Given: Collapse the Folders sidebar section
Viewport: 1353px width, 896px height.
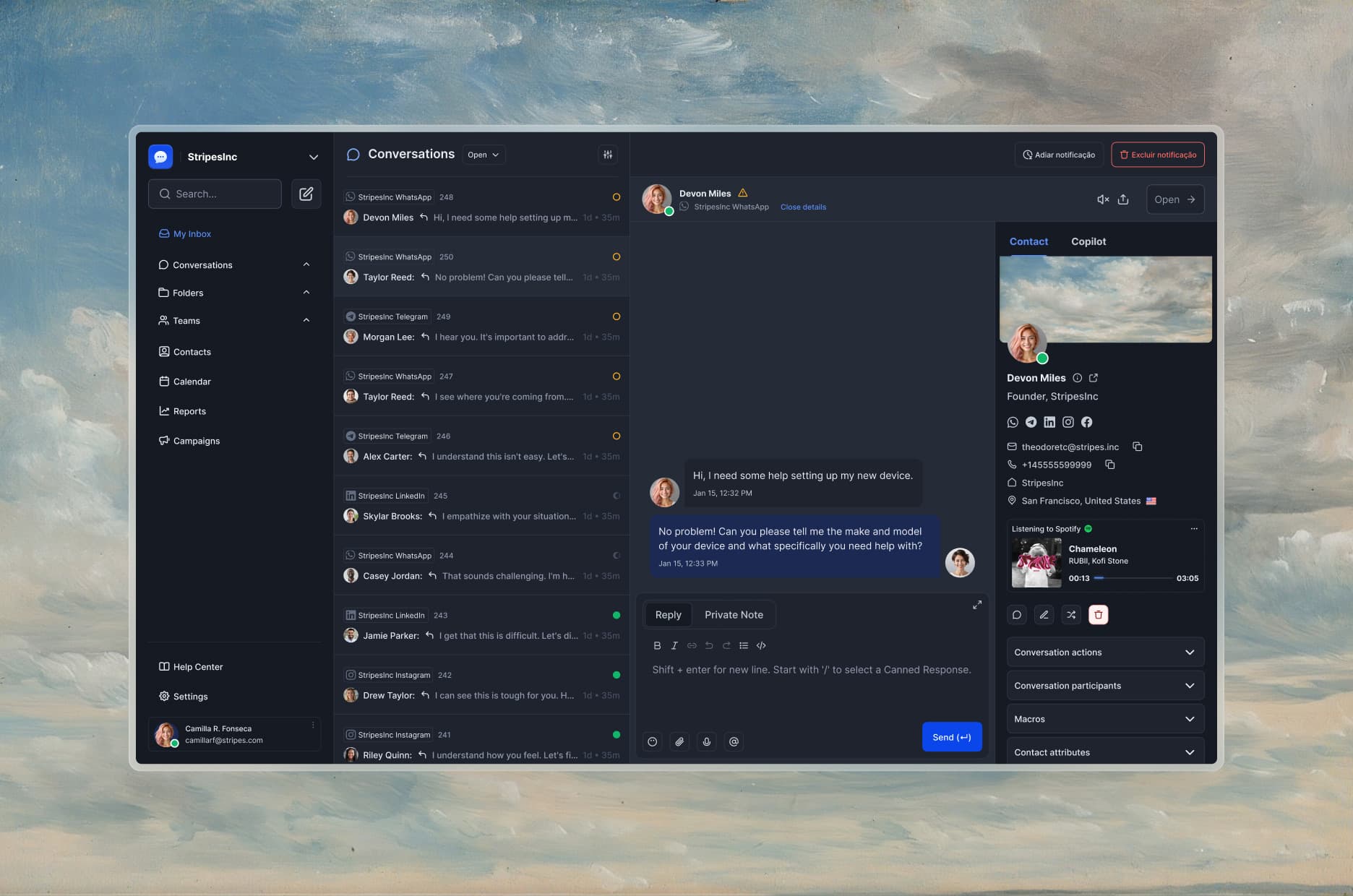Looking at the screenshot, I should 306,293.
